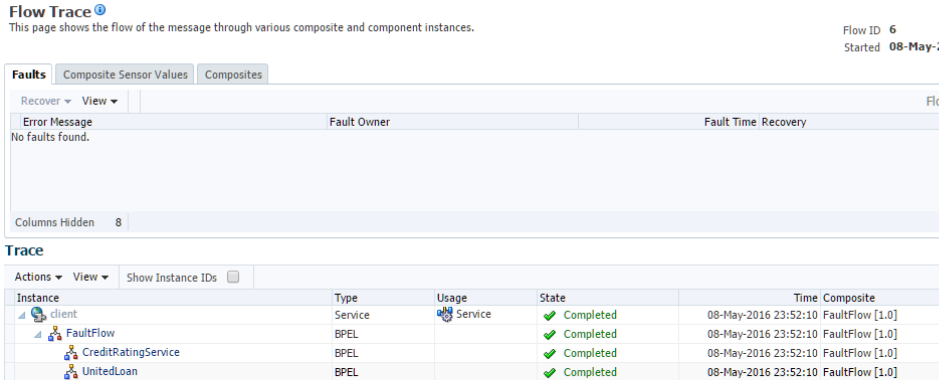Click green checkmark in client row
The image size is (939, 380).
(x=549, y=315)
